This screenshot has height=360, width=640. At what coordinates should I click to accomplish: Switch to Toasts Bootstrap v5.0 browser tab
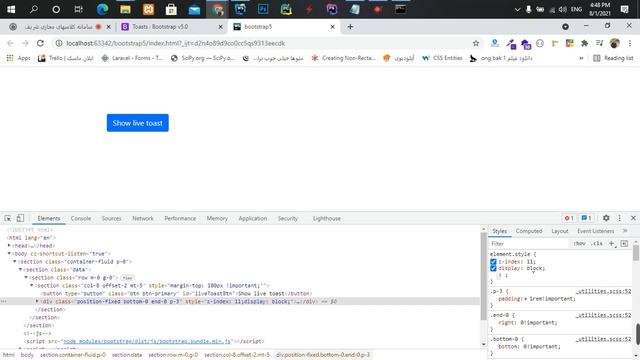[171, 27]
